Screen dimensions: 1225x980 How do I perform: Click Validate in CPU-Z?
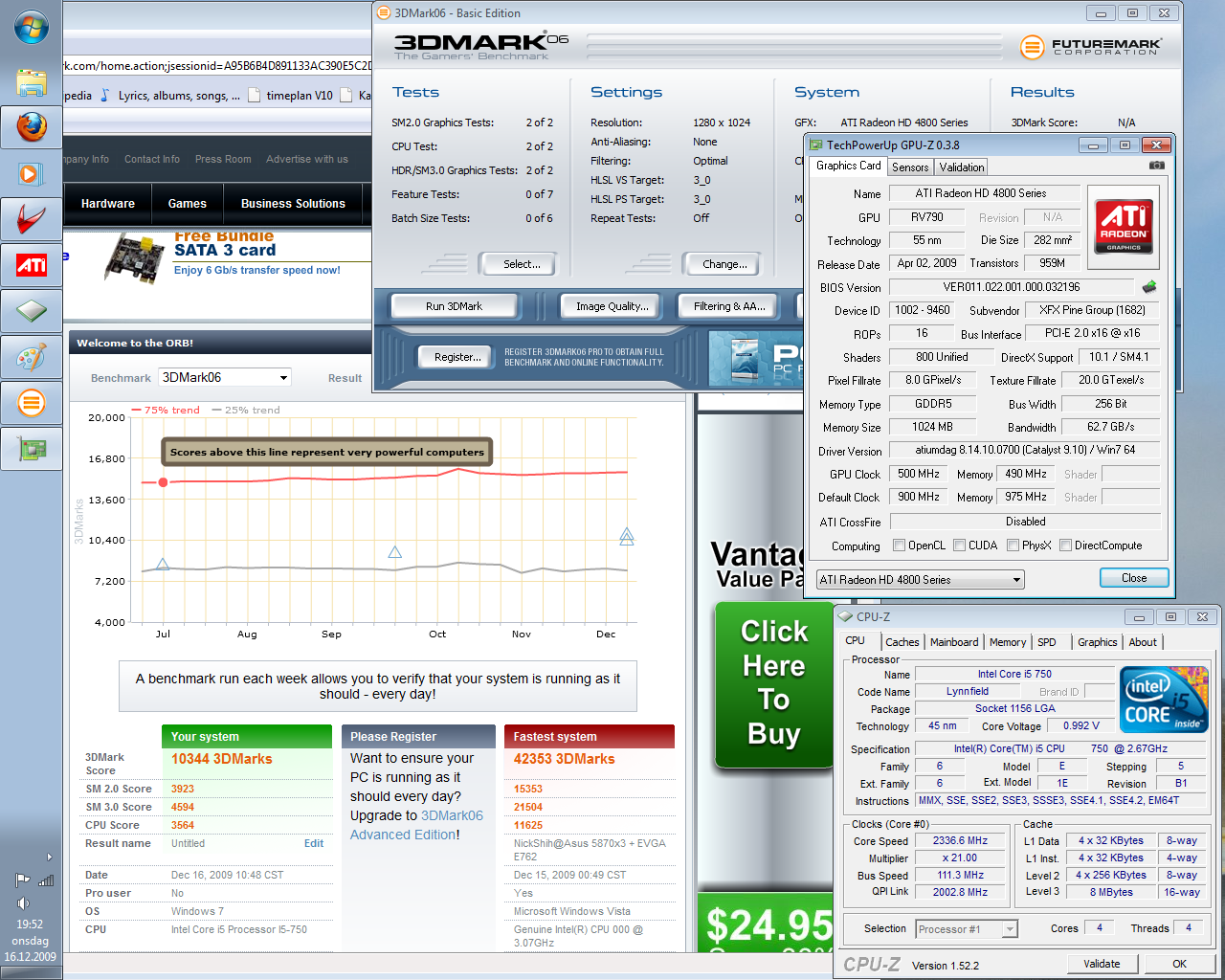[1102, 964]
